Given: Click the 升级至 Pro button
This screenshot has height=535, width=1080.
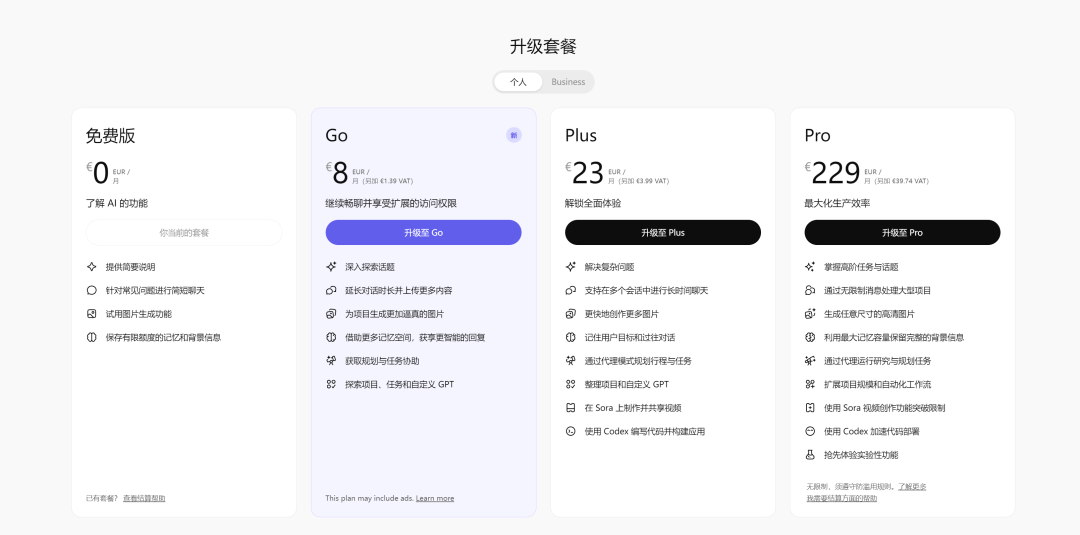Looking at the screenshot, I should tap(902, 233).
